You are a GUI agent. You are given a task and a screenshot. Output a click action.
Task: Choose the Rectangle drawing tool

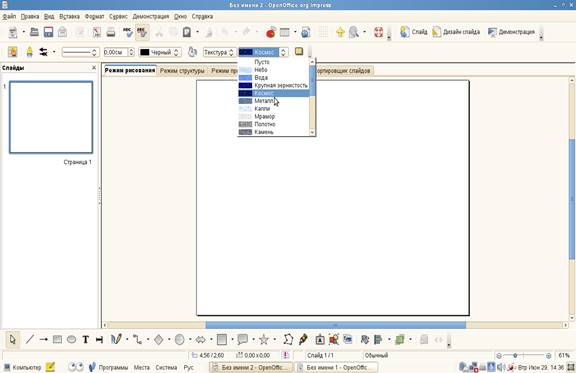[x=57, y=339]
